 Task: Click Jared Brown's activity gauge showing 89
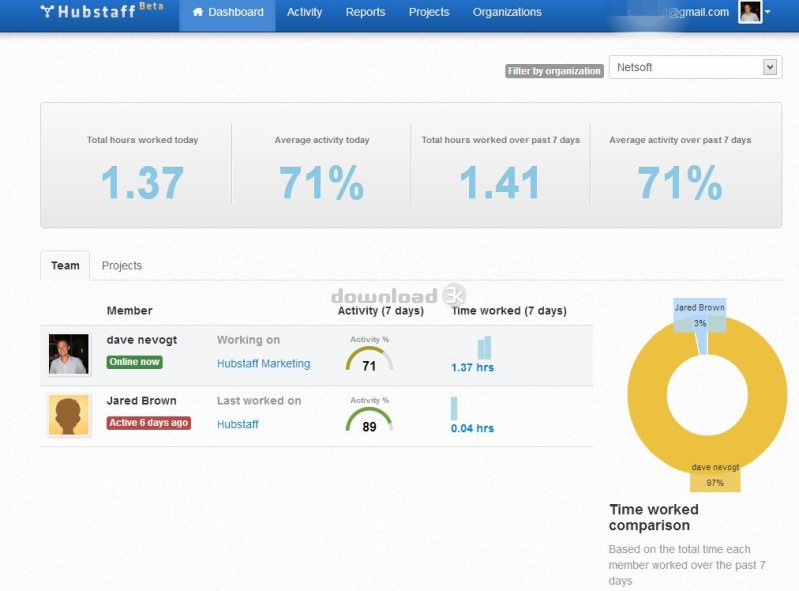(x=369, y=418)
